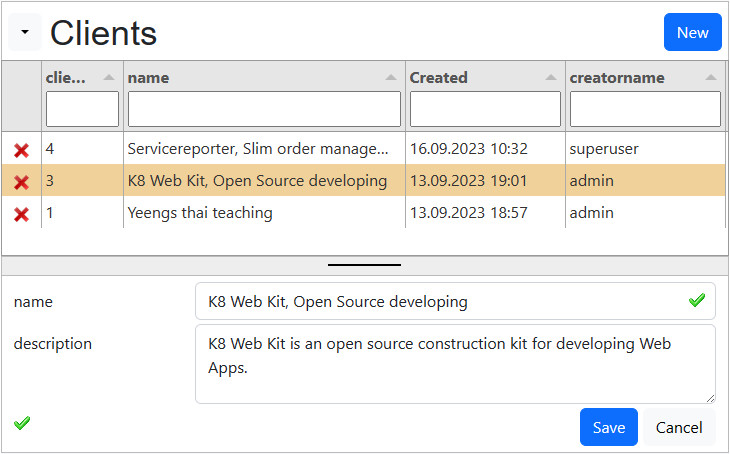Sort by Created column arrow
This screenshot has height=454, width=730.
pos(550,78)
